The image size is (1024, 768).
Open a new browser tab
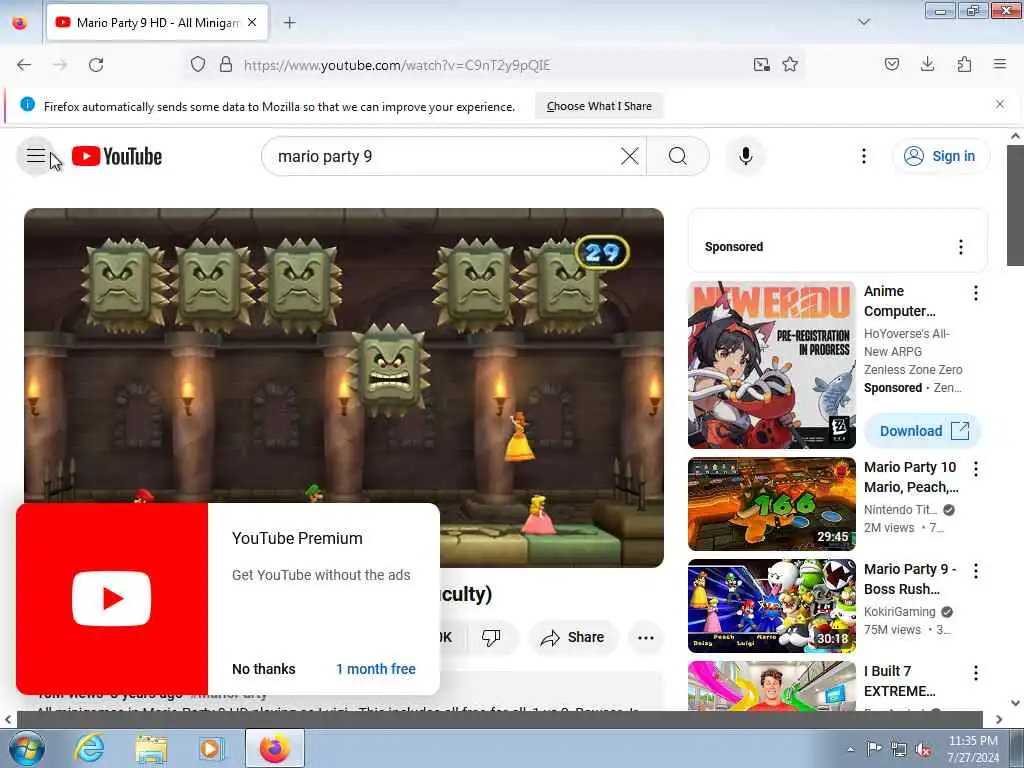click(x=289, y=23)
